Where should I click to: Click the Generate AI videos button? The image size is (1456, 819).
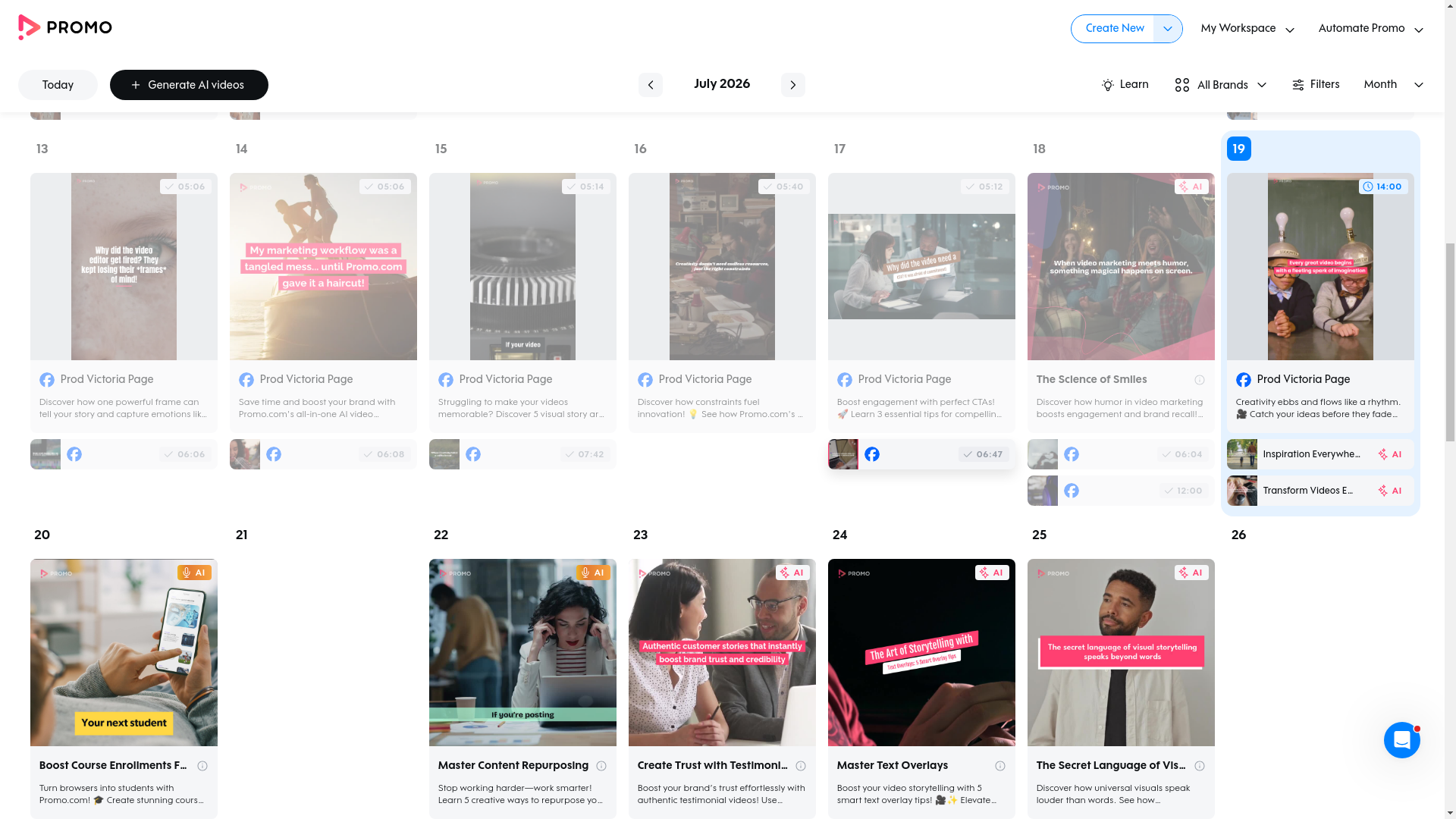(189, 85)
